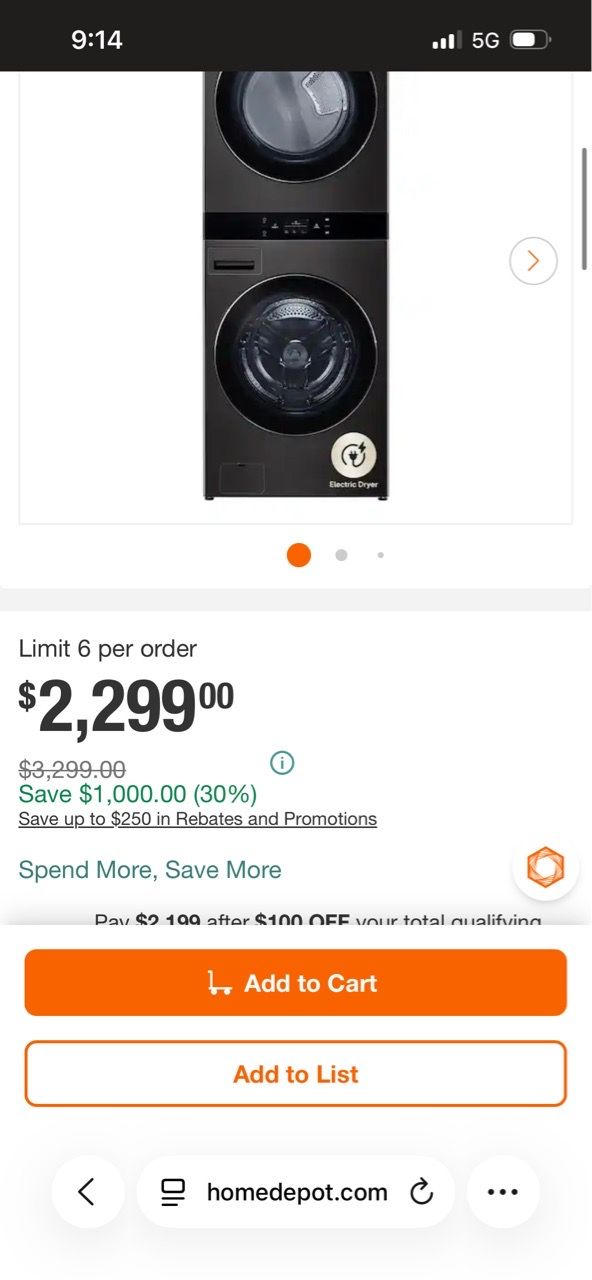Screen dimensions: 592x1280
Task: Tap the washer dryer product image
Action: click(295, 285)
